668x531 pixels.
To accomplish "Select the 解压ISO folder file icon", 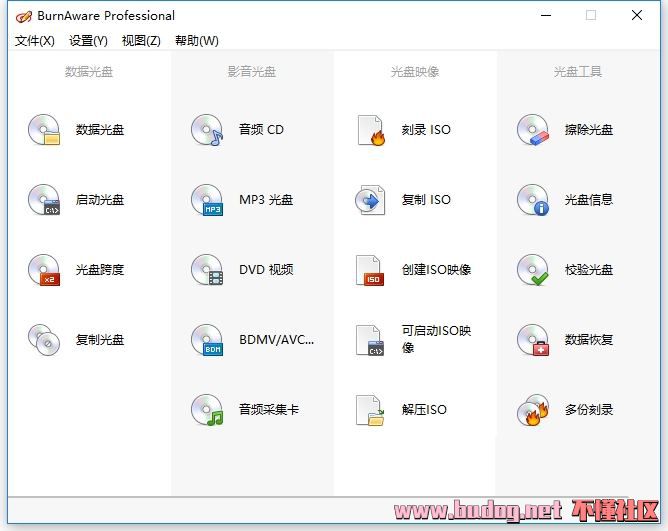I will tap(370, 410).
